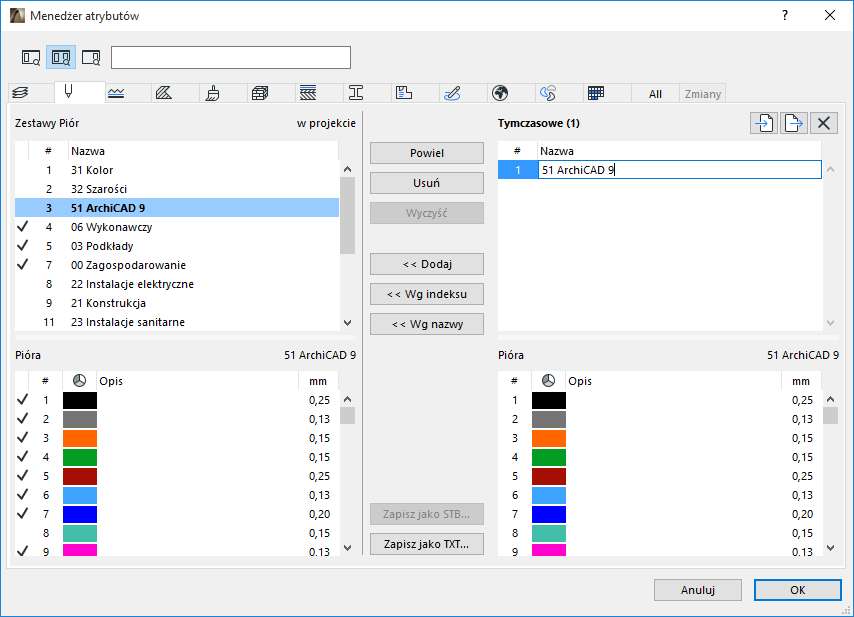
Task: Sort by mm header in left Pióra list
Action: [319, 381]
